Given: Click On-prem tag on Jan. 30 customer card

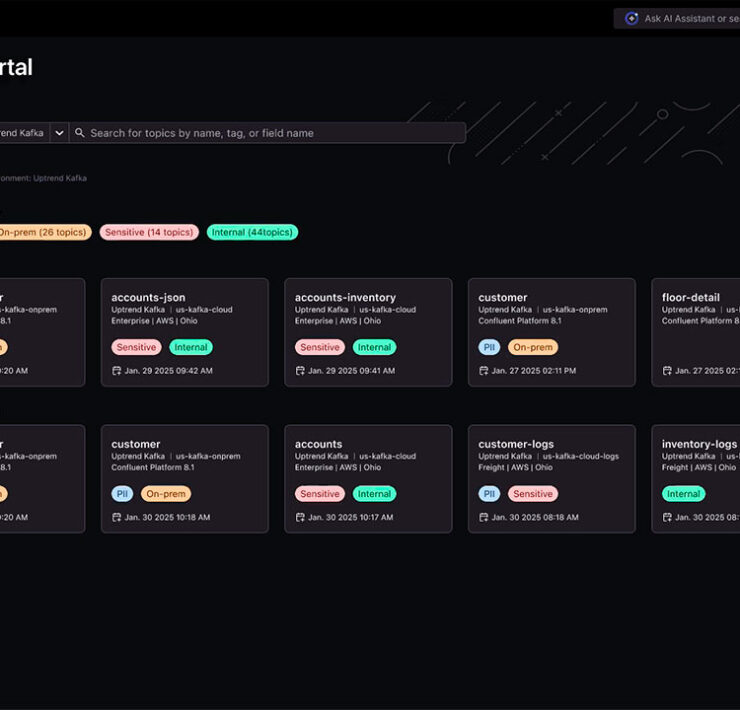Looking at the screenshot, I should (166, 494).
